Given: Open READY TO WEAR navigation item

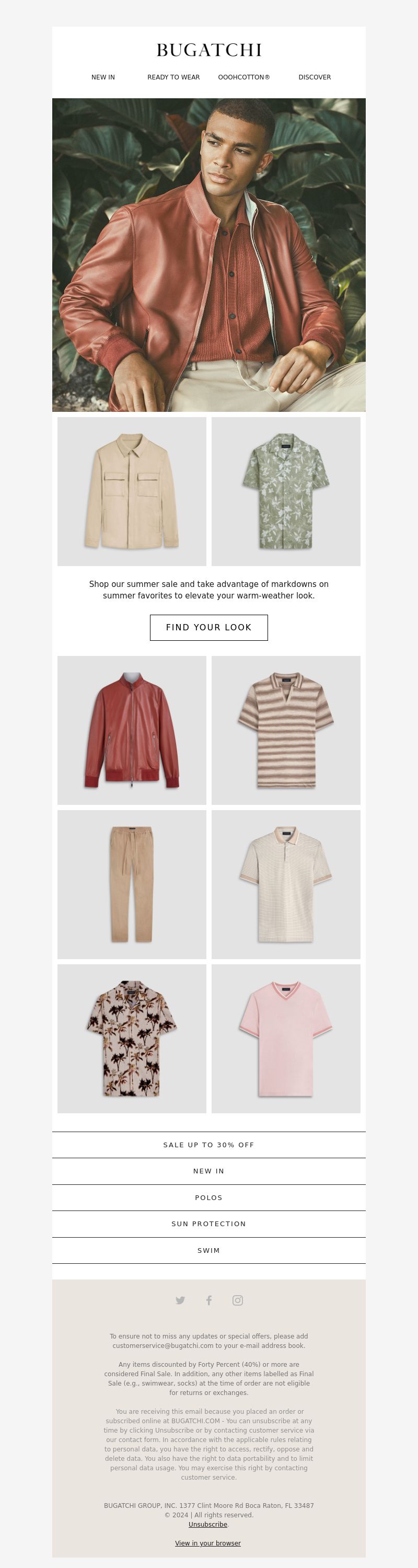Looking at the screenshot, I should click(x=173, y=77).
